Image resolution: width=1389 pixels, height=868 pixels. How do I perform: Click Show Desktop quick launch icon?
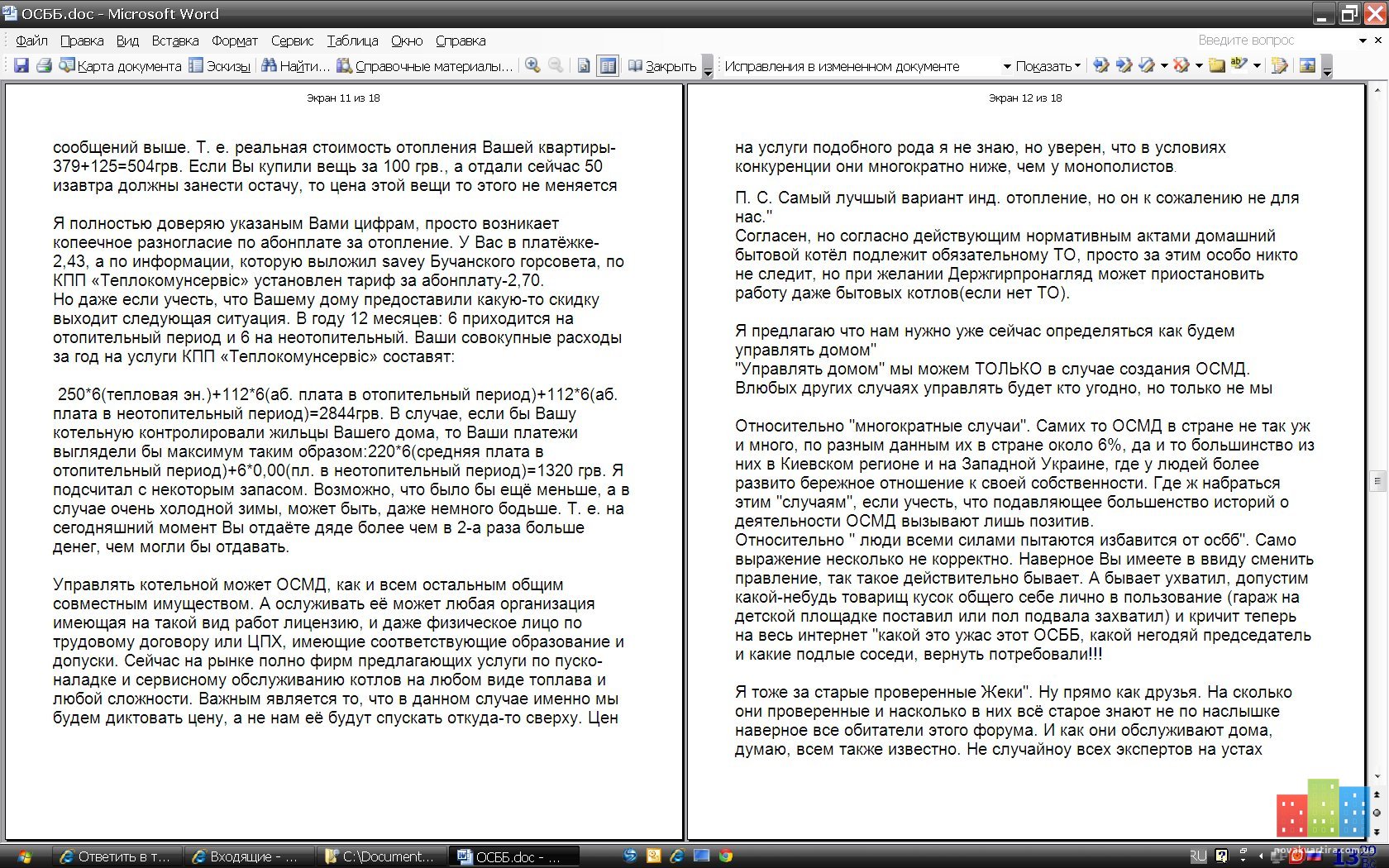click(701, 856)
